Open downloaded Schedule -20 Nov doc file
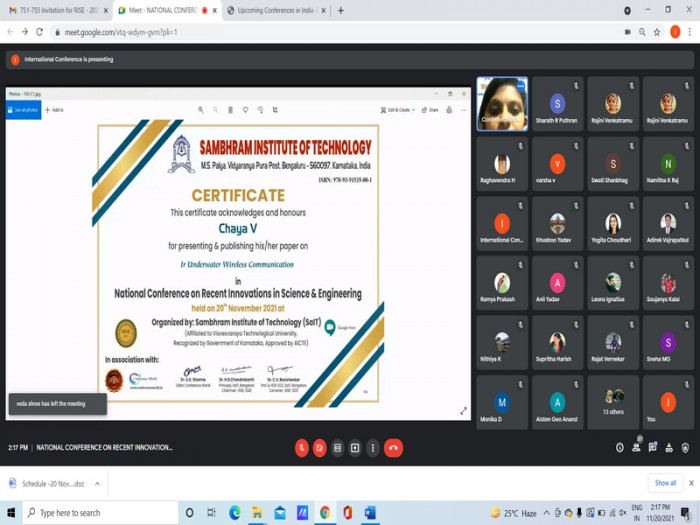The width and height of the screenshot is (700, 525). pos(48,484)
